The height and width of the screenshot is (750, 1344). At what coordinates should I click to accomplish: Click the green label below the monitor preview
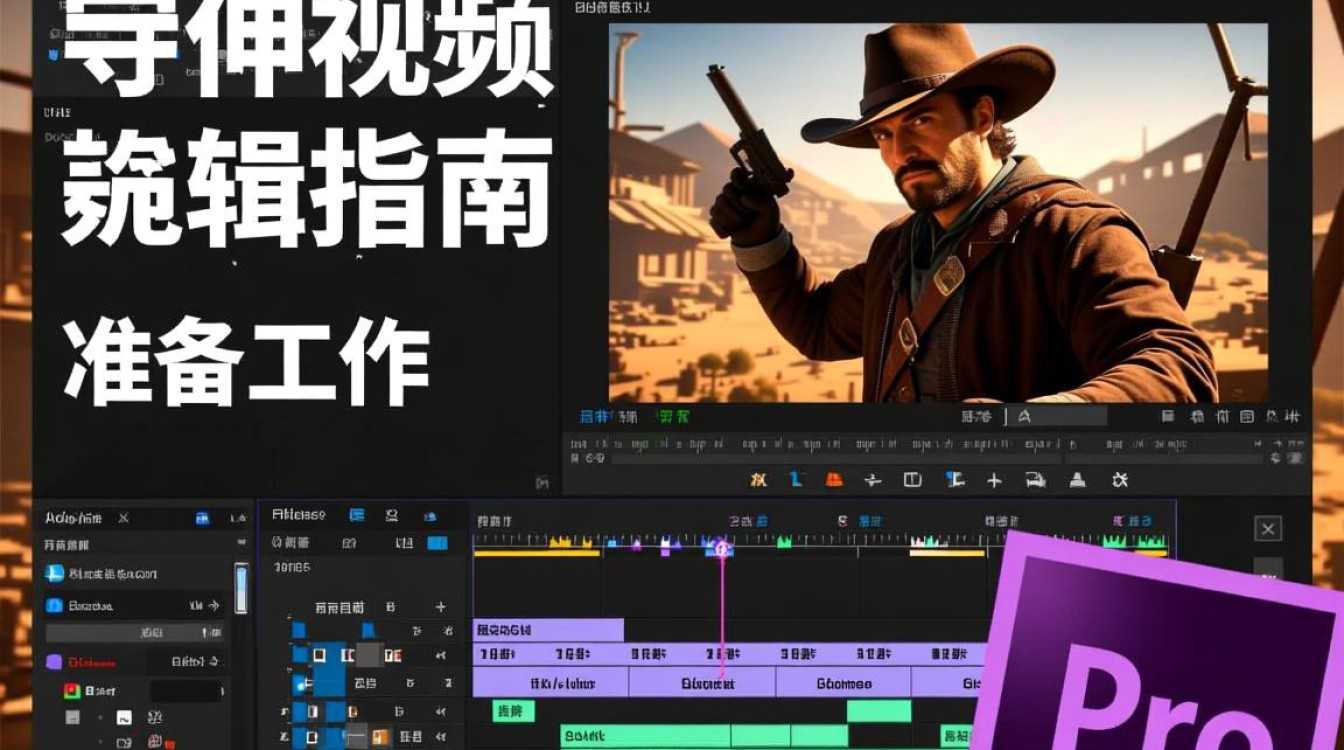point(672,416)
